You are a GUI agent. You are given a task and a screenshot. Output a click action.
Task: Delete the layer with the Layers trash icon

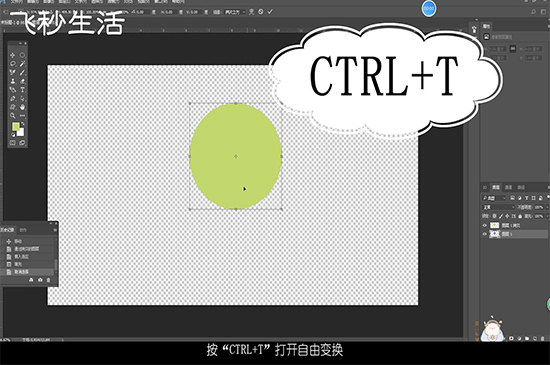543,338
